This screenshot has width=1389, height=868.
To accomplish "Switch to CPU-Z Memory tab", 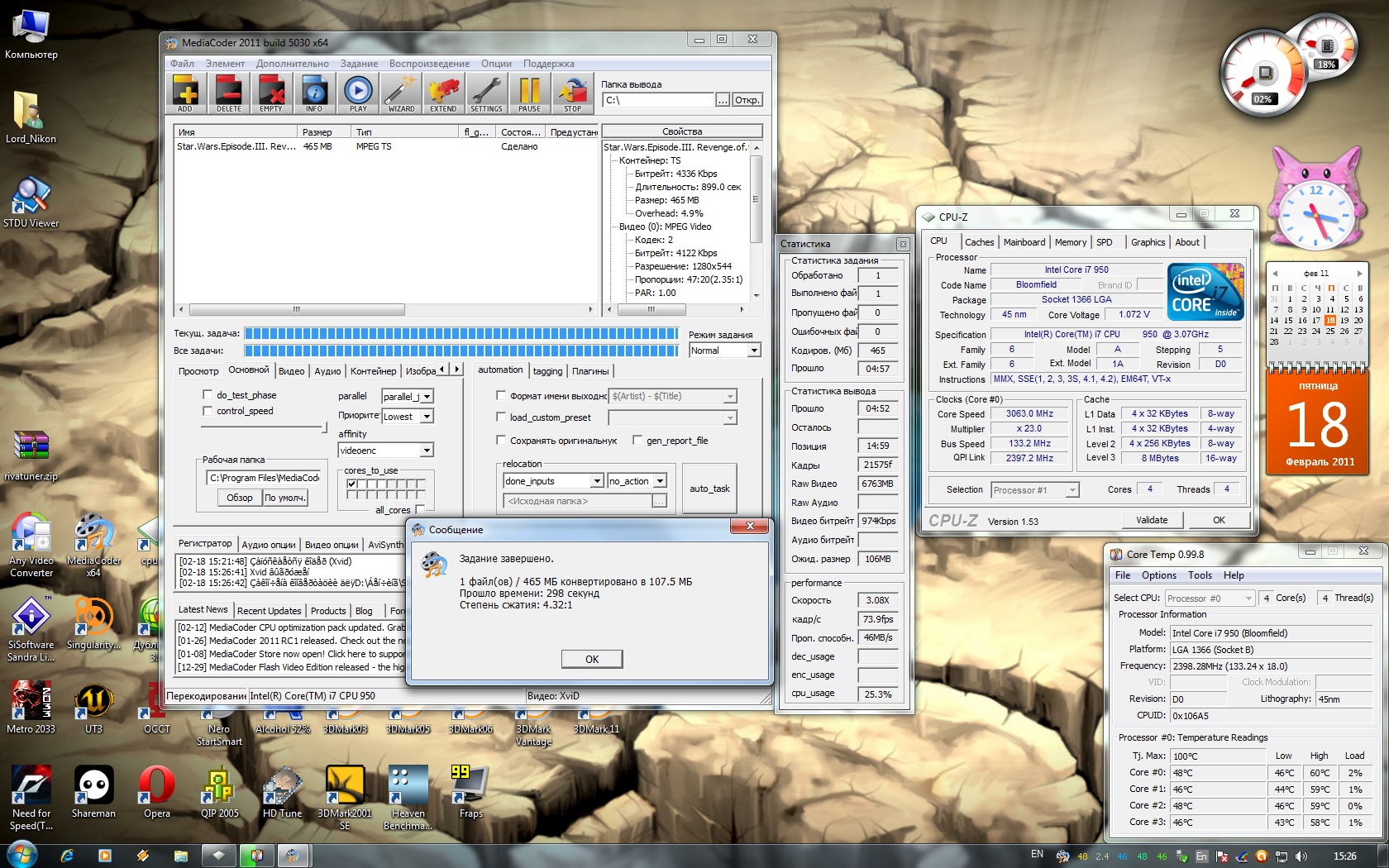I will [1071, 242].
